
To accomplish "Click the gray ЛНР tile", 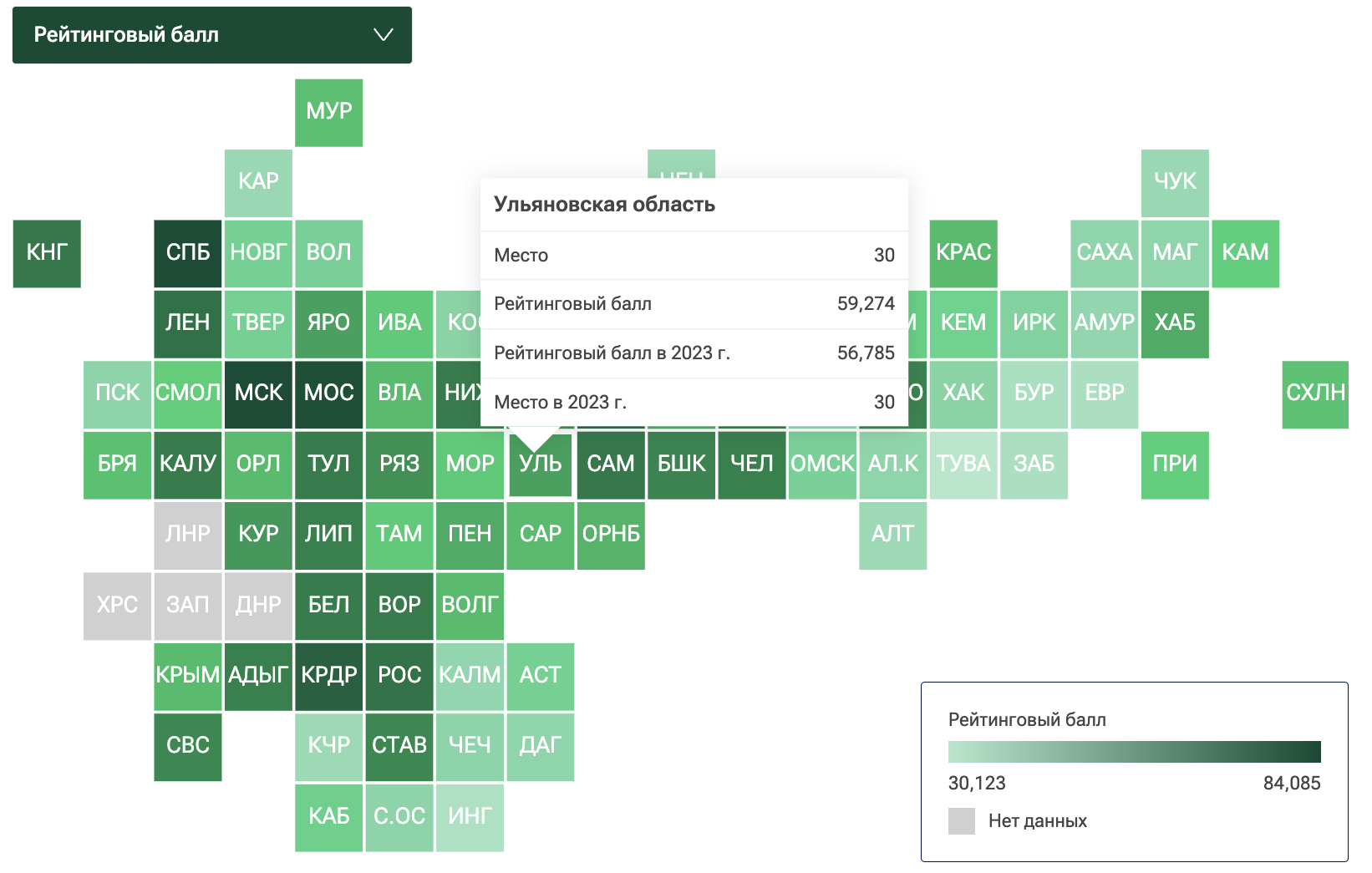I will pyautogui.click(x=188, y=535).
